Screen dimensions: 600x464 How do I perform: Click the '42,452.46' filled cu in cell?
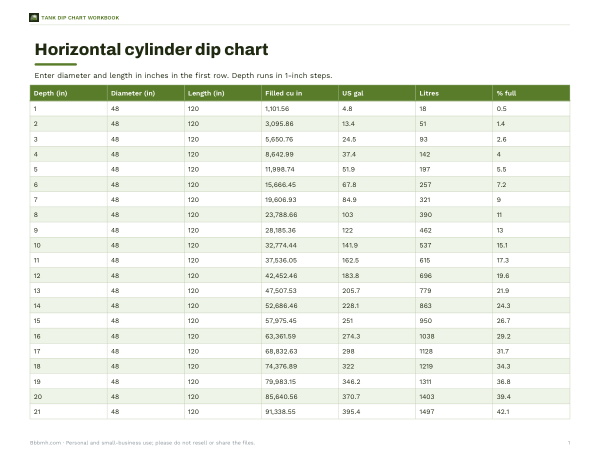click(x=300, y=275)
